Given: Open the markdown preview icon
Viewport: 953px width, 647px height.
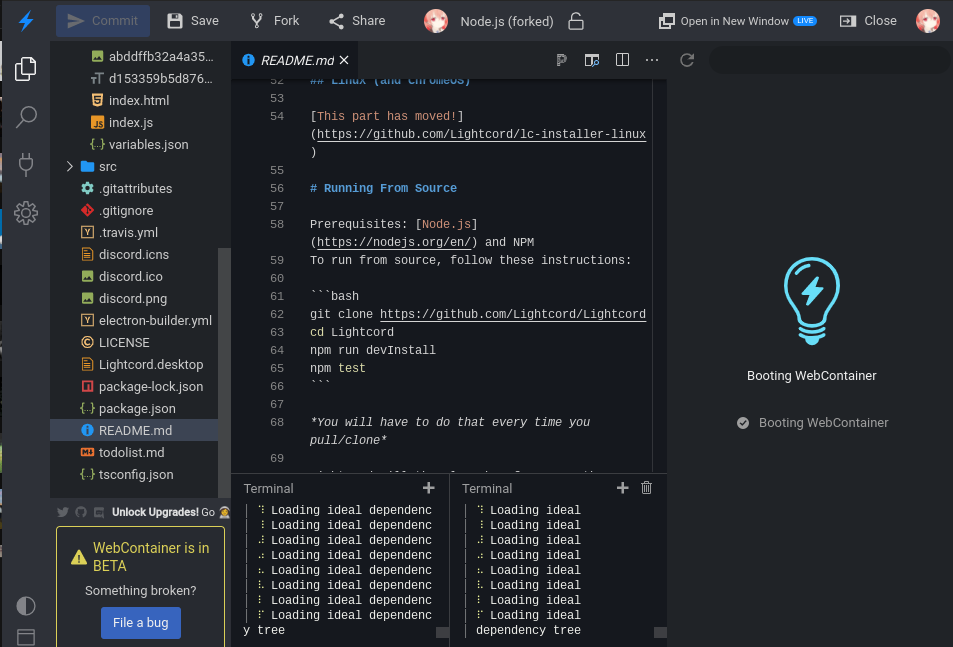Looking at the screenshot, I should [x=592, y=60].
